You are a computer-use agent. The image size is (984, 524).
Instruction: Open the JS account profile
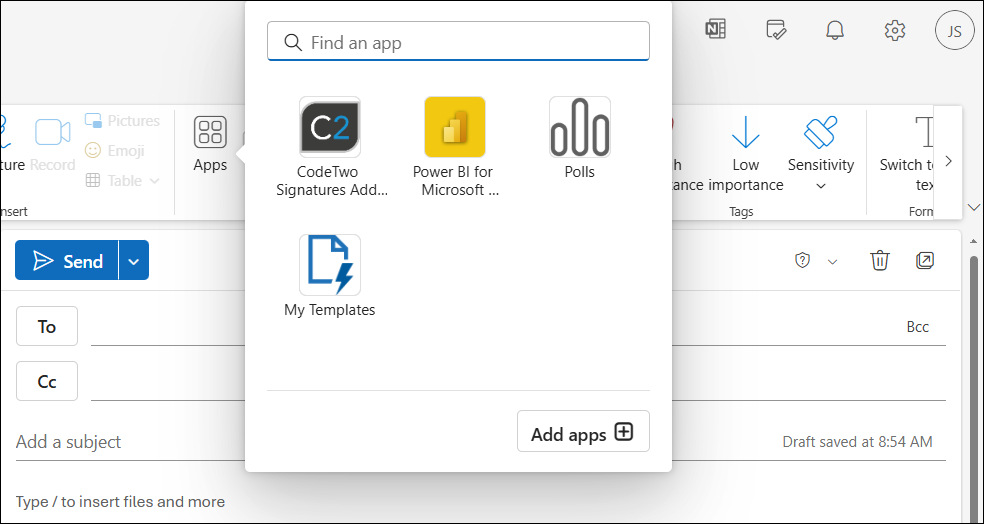point(955,30)
